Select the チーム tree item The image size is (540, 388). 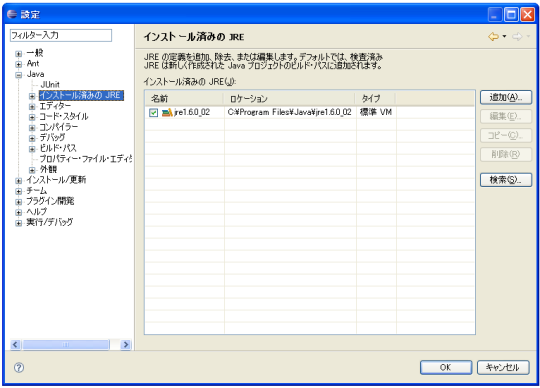coord(37,191)
